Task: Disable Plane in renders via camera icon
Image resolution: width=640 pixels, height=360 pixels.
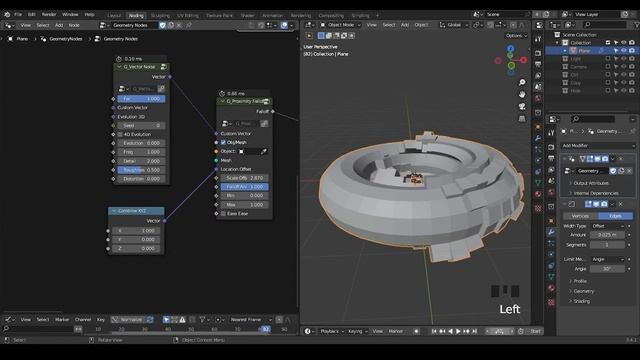Action: 632,51
